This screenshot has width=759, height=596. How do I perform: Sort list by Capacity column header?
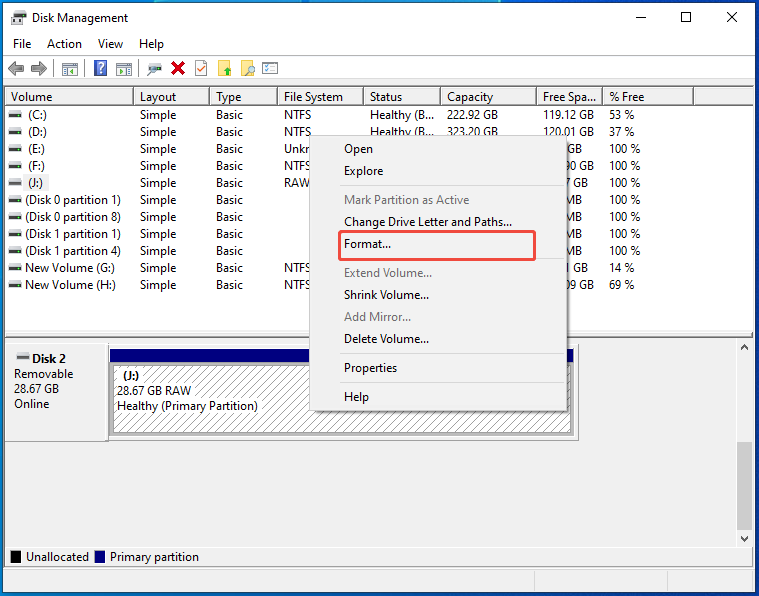pos(470,97)
